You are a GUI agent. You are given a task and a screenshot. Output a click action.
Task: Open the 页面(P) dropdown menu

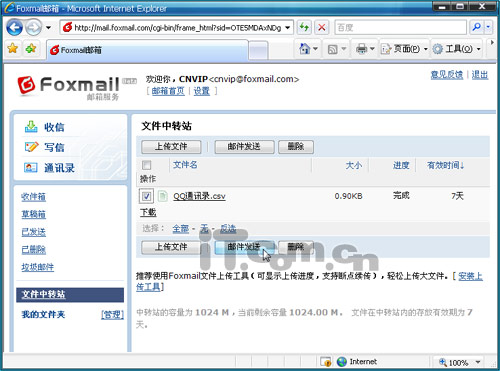pyautogui.click(x=404, y=49)
